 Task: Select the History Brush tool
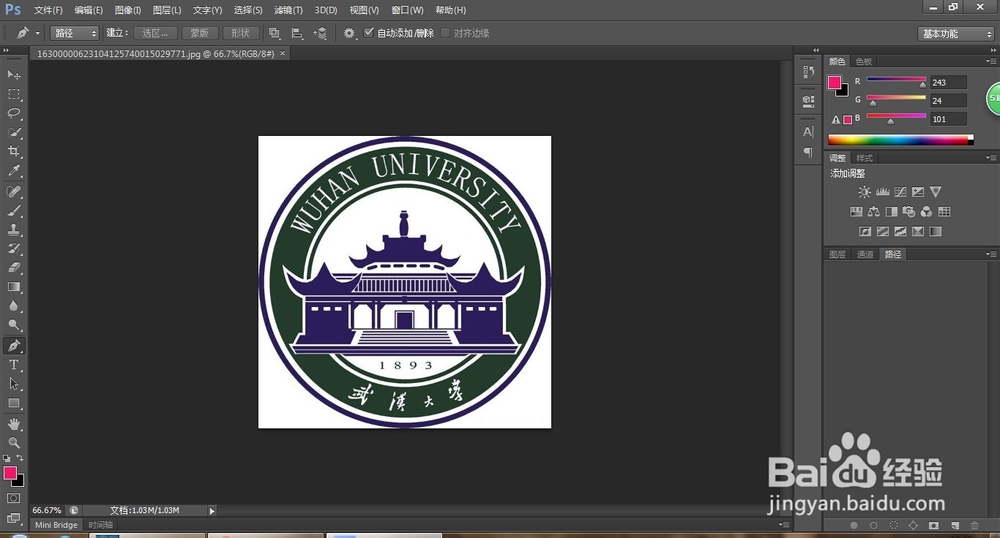pos(13,249)
